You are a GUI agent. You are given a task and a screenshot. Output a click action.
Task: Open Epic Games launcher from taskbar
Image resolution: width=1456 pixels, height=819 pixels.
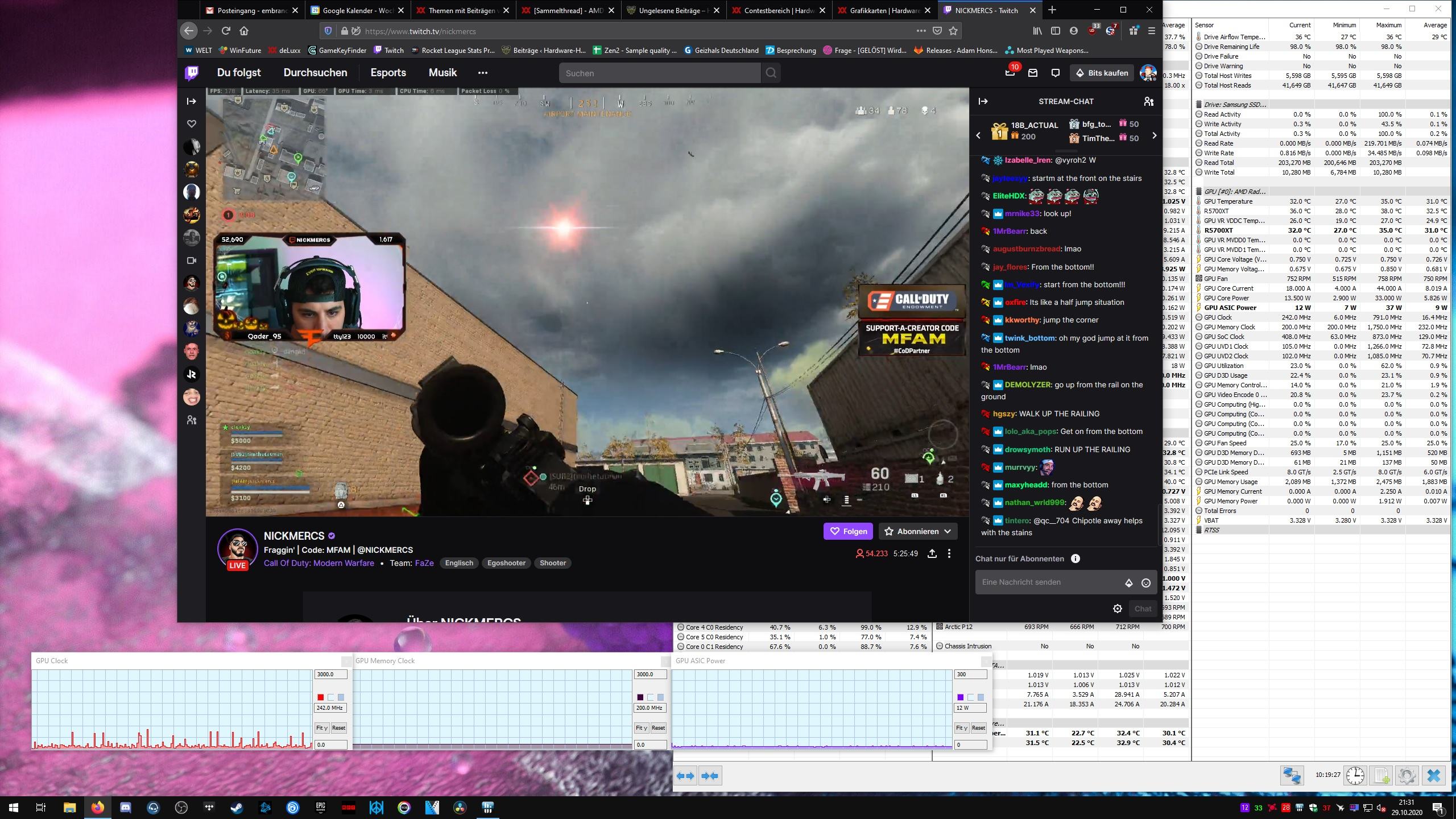coord(321,807)
